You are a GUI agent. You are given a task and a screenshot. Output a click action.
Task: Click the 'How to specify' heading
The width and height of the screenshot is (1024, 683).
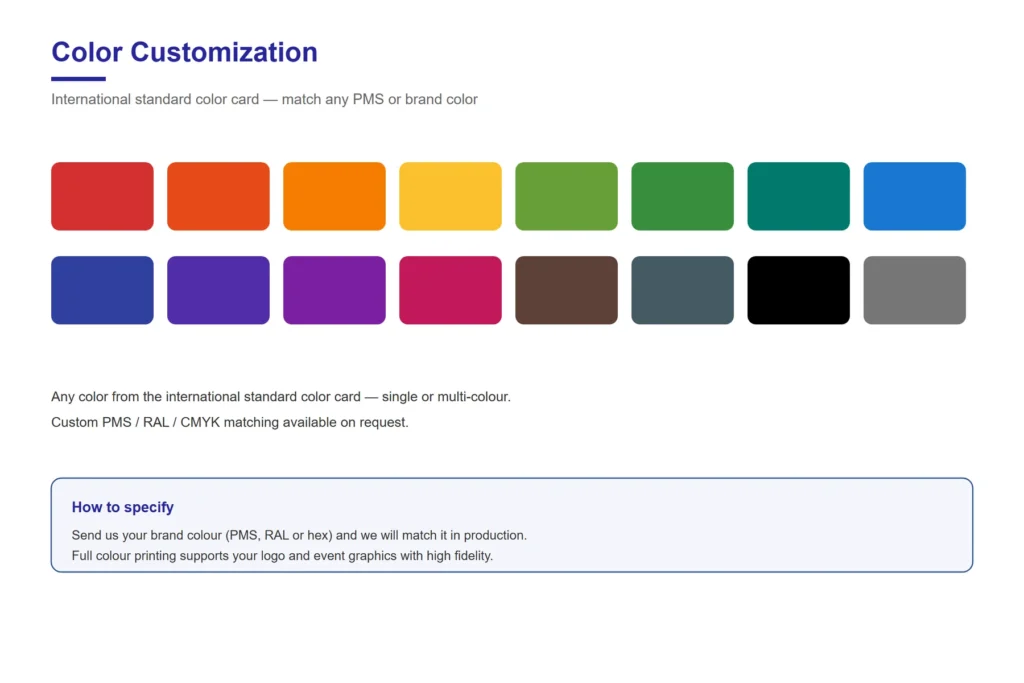coord(123,507)
